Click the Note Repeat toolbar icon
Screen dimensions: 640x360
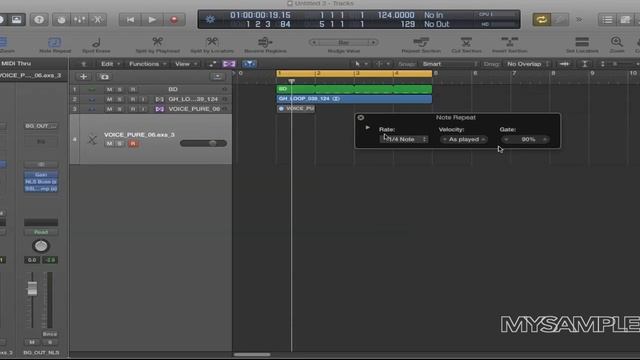click(55, 42)
